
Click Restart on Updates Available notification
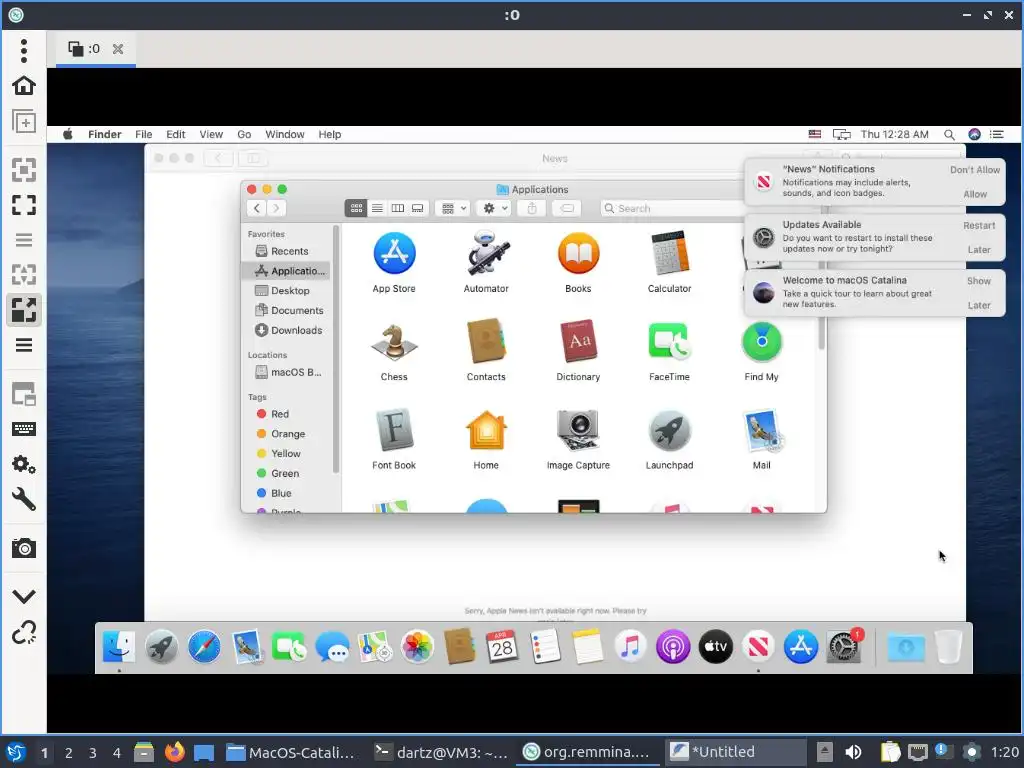(x=979, y=225)
